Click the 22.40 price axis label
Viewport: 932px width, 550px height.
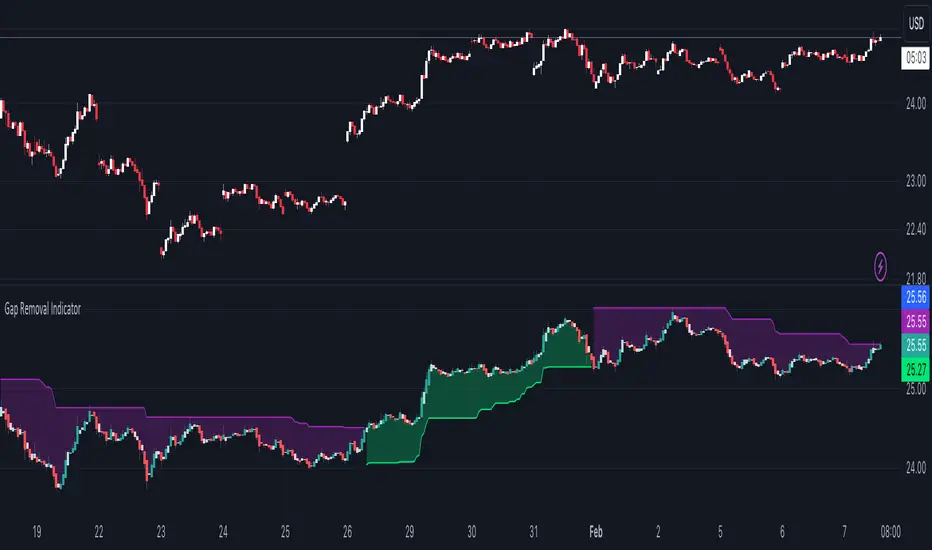[915, 229]
